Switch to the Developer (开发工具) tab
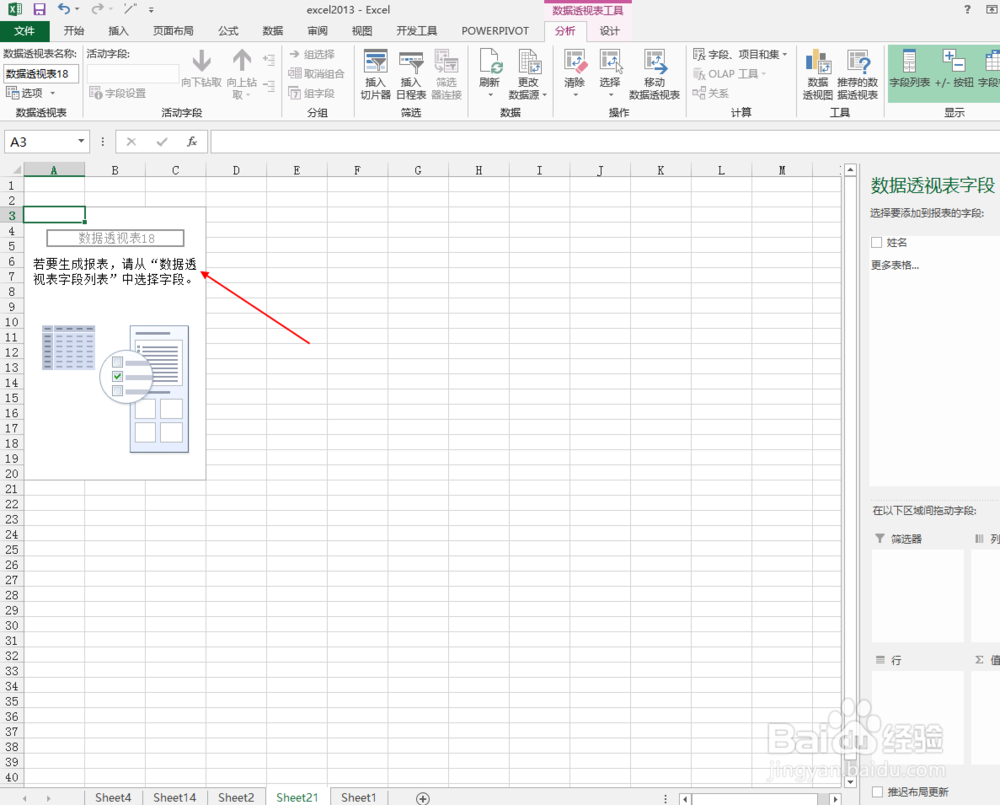The image size is (1000, 805). [x=416, y=31]
